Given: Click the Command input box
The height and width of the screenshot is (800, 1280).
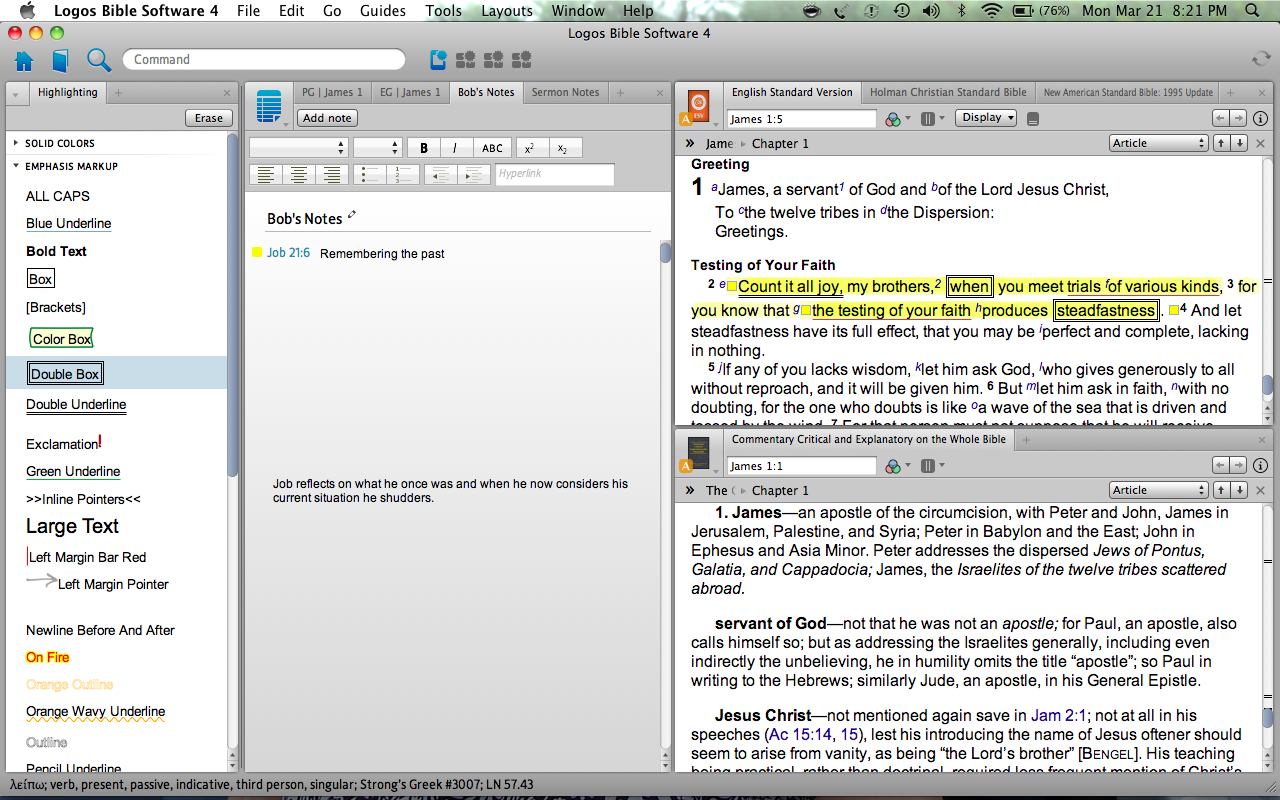Looking at the screenshot, I should [264, 60].
